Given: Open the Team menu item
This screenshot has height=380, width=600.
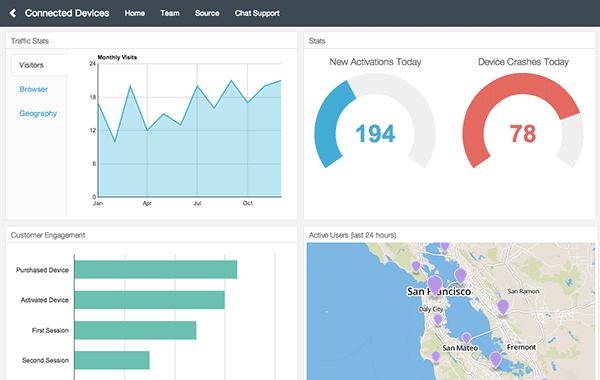Looking at the screenshot, I should 170,13.
